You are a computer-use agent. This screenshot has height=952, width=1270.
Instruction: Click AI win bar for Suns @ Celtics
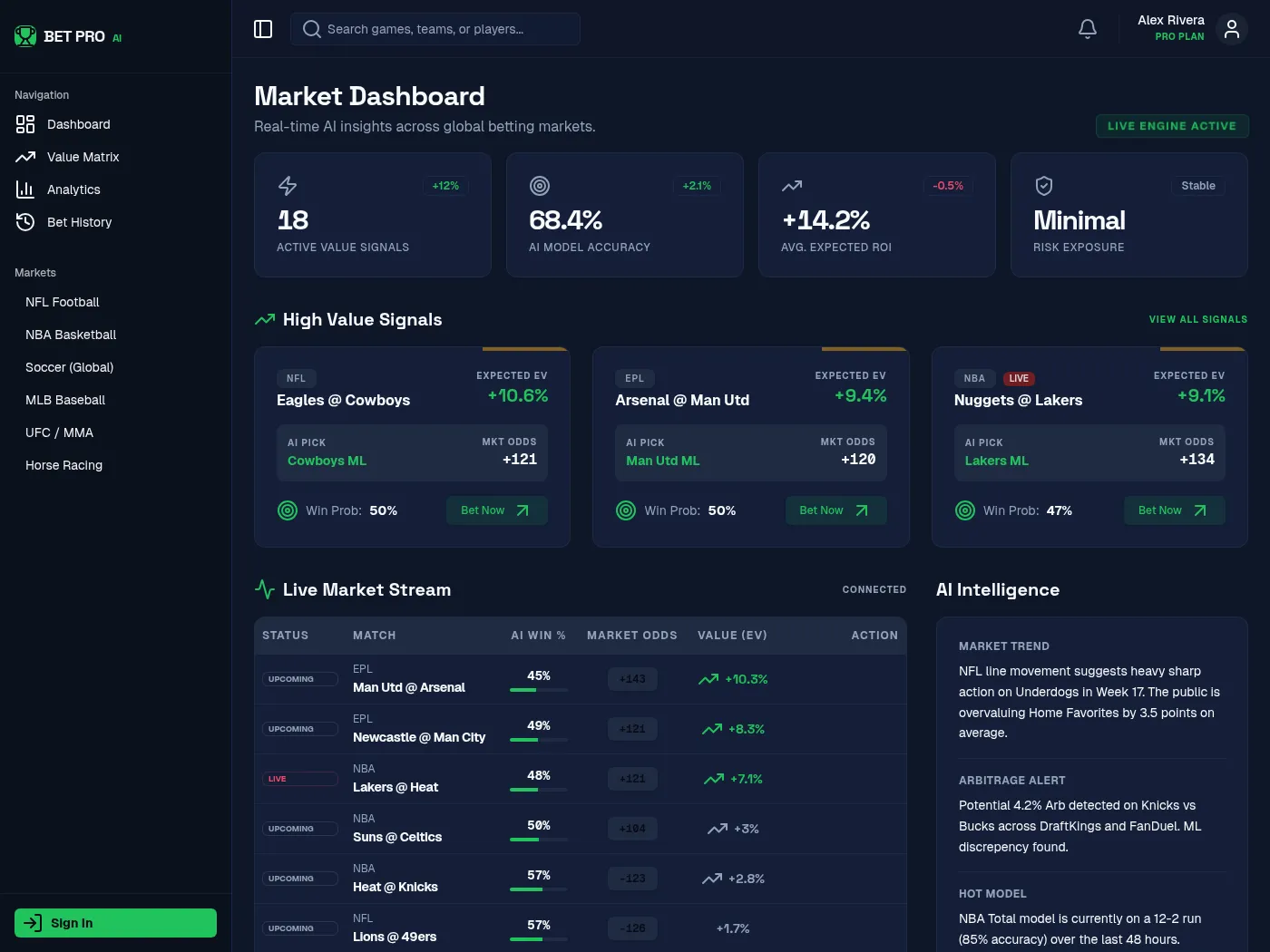(539, 840)
